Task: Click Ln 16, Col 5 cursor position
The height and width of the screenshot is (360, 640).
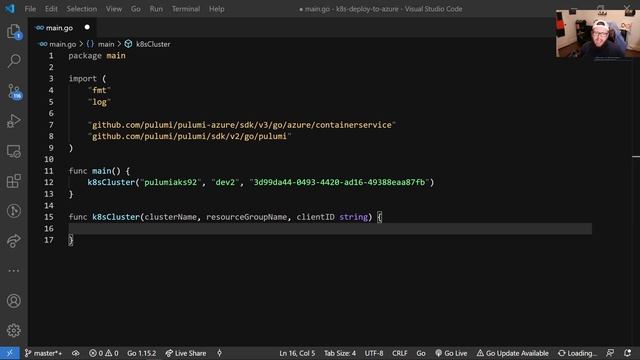Action: click(x=297, y=353)
